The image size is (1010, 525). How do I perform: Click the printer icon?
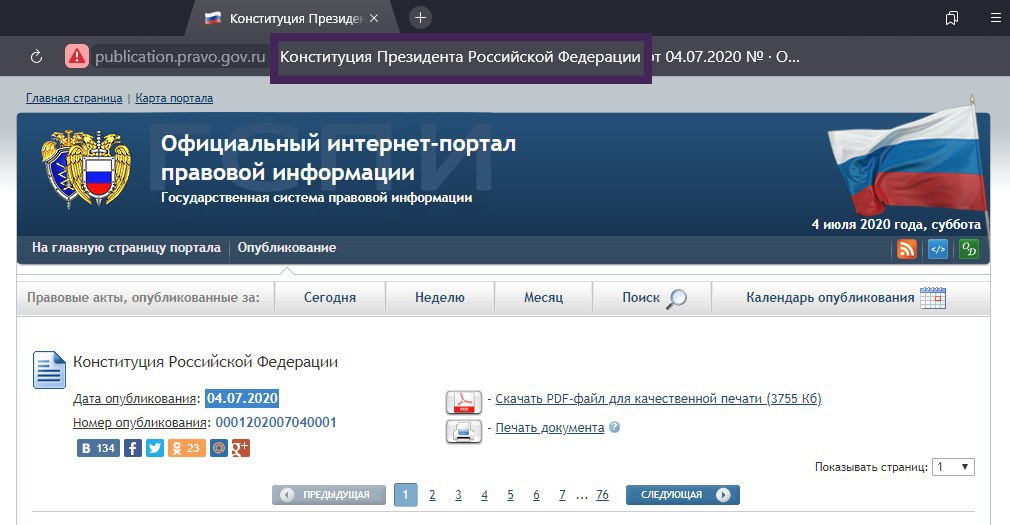pos(463,430)
